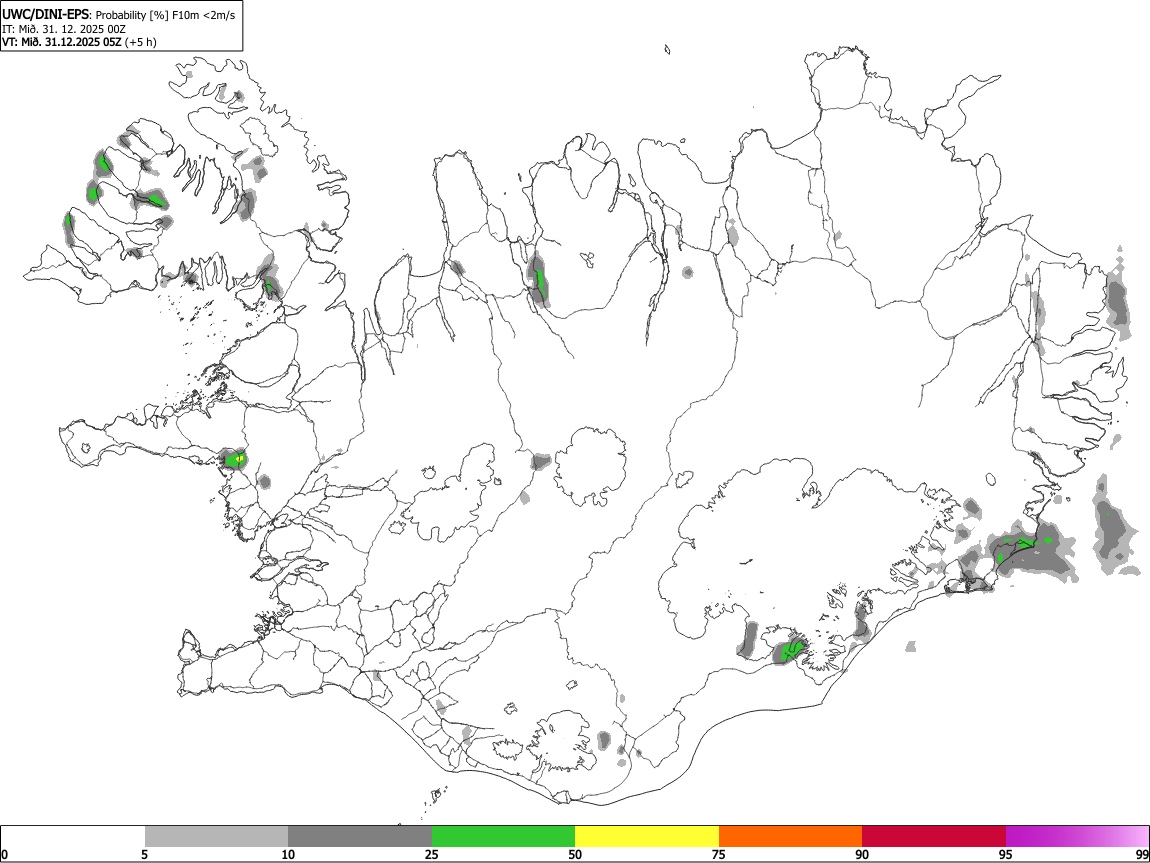Click the 'Probability [%] F10m <2m/s' label
This screenshot has height=863, width=1150.
click(166, 15)
